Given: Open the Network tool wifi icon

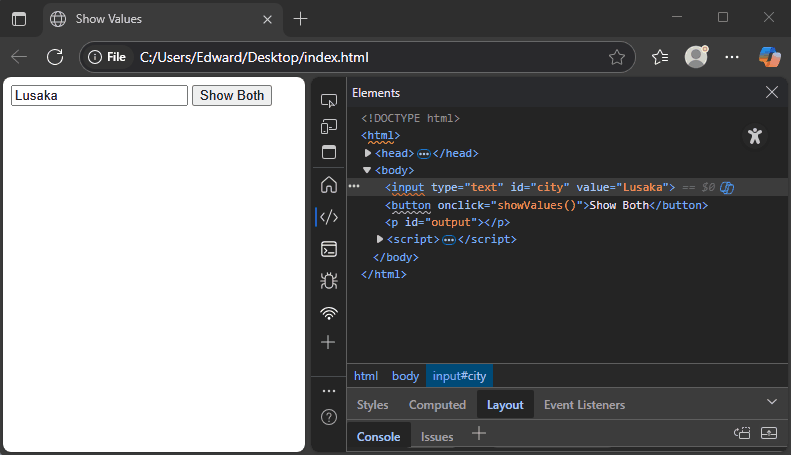Looking at the screenshot, I should click(x=329, y=313).
